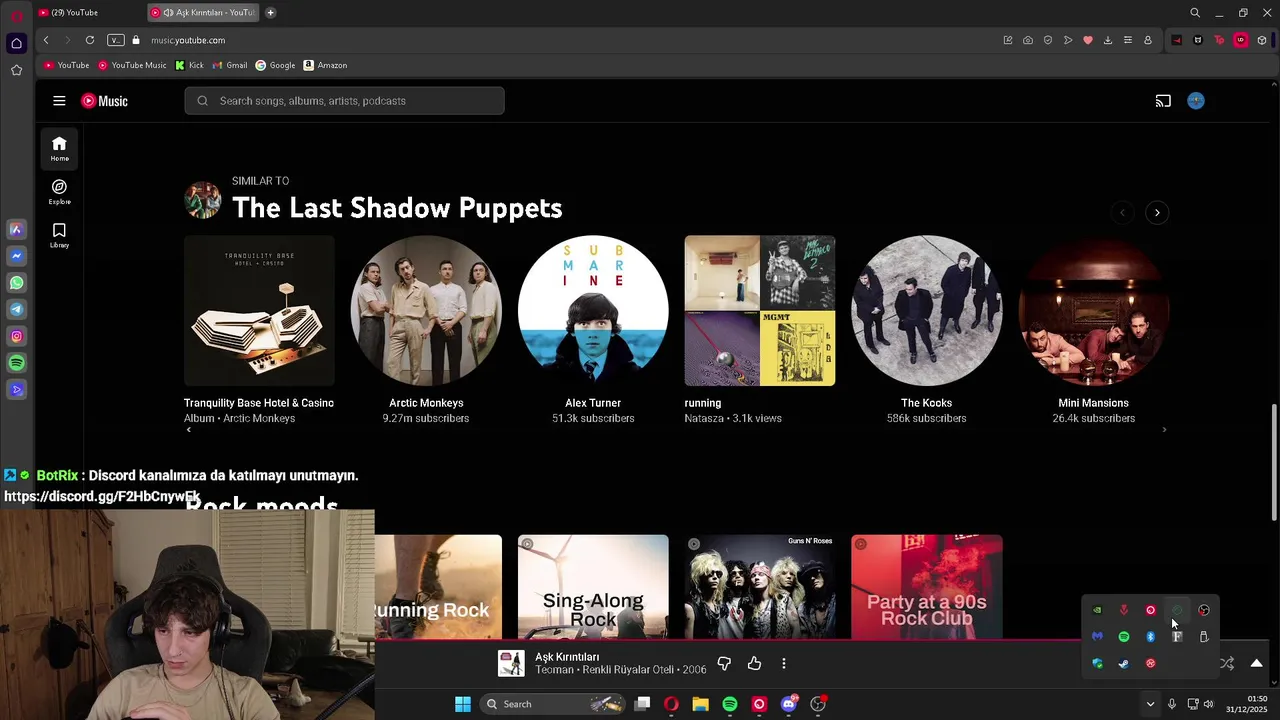This screenshot has width=1280, height=720.
Task: Collapse the hidden tray icons chevron
Action: (1150, 704)
